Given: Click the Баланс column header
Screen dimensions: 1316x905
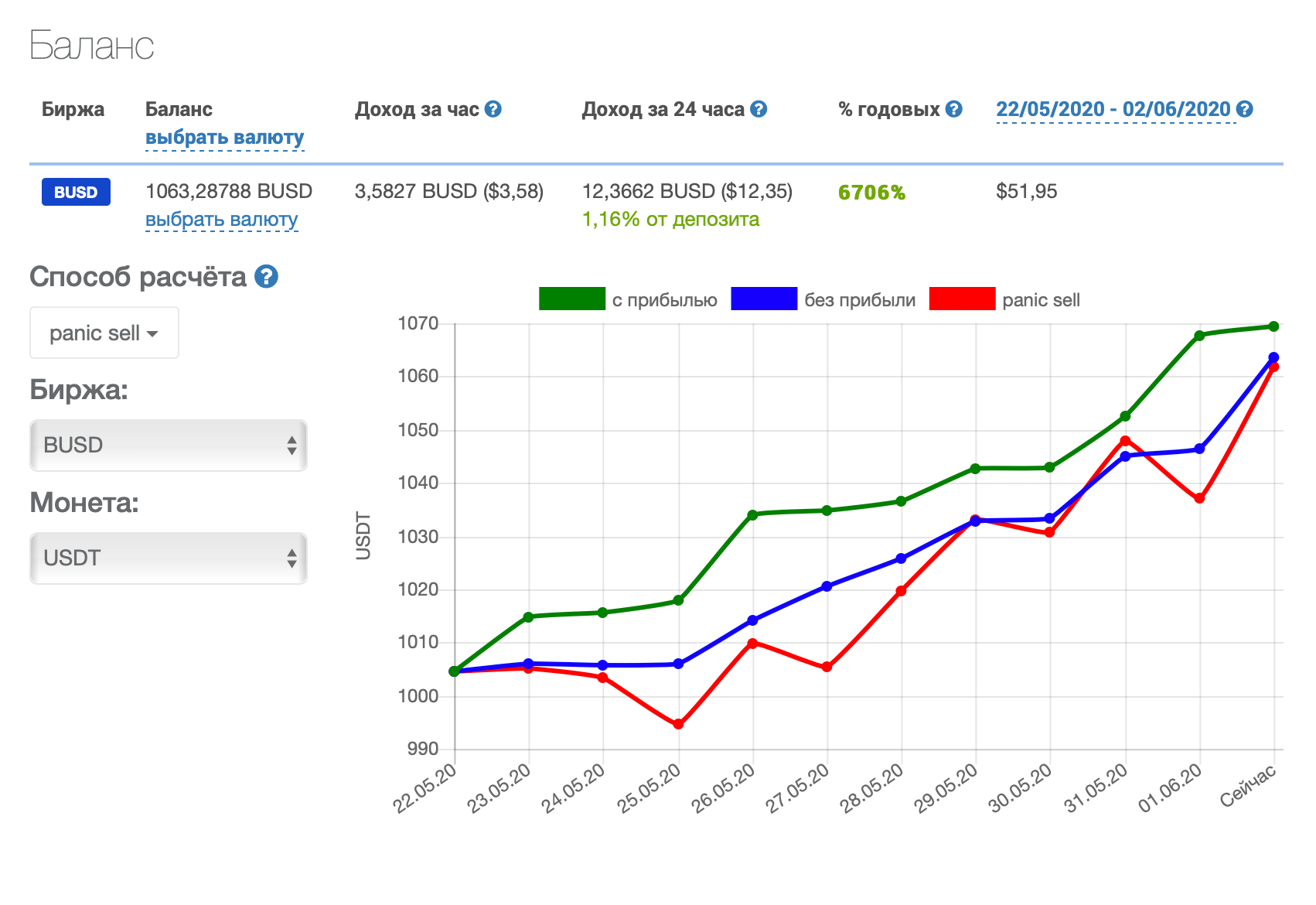Looking at the screenshot, I should click(x=179, y=109).
